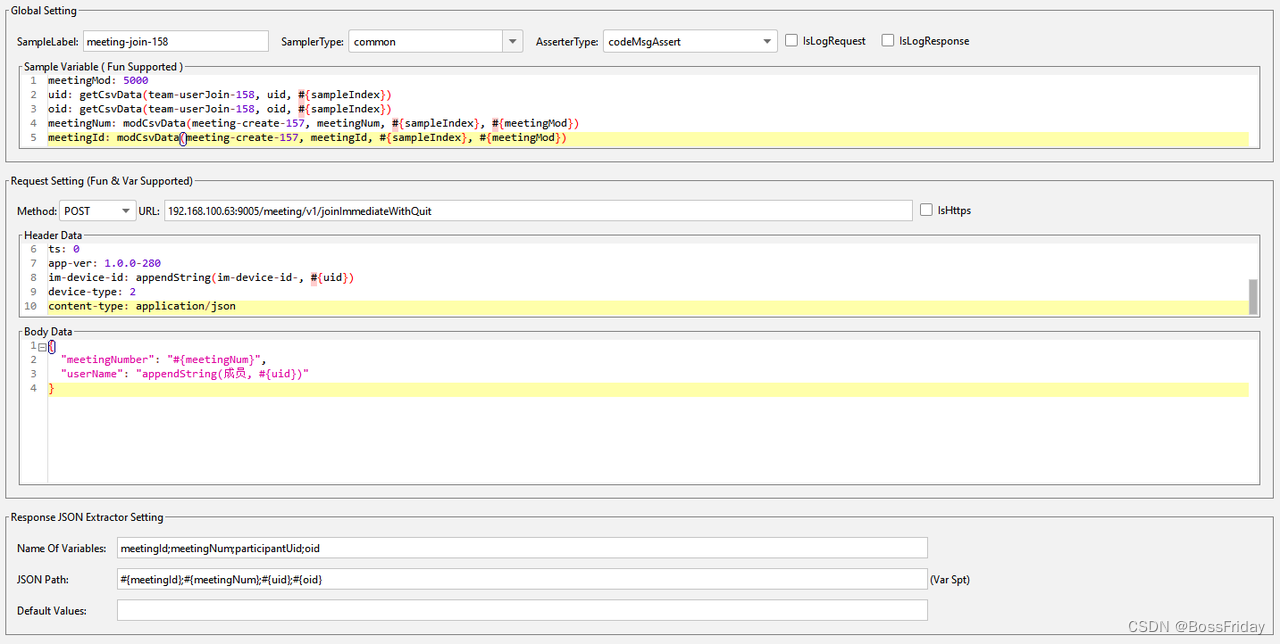The width and height of the screenshot is (1280, 644).
Task: Toggle the IsLogResponse checkbox
Action: tap(888, 41)
